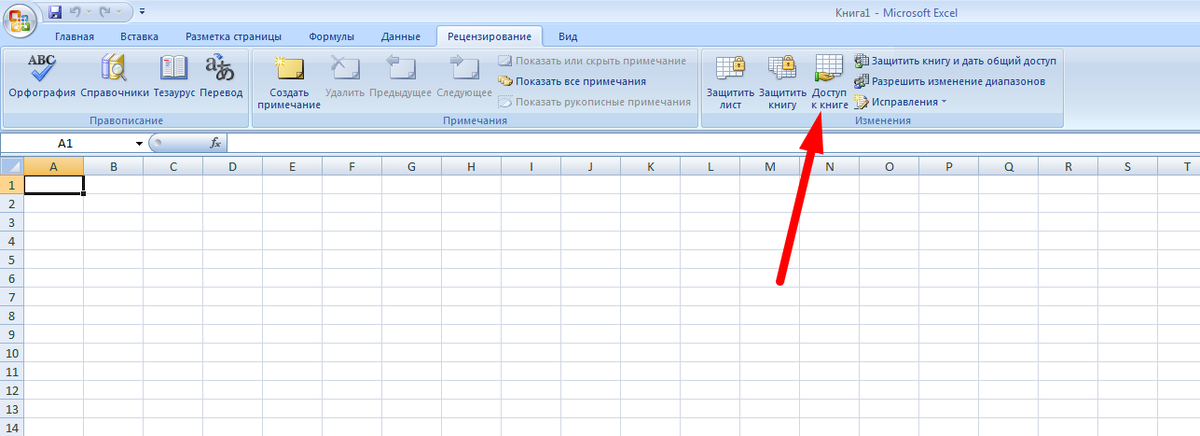The image size is (1200, 436).
Task: Select column E header
Action: pos(292,167)
